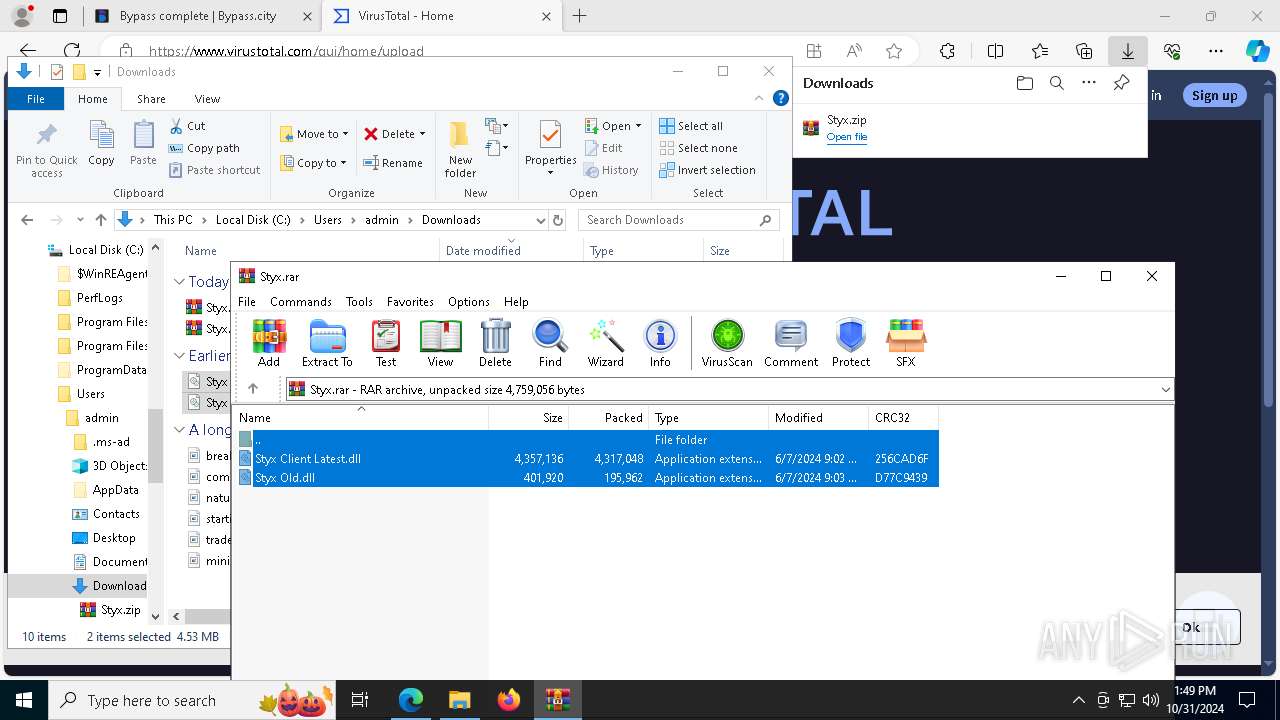Sort archive by the CRC32 column
This screenshot has height=720, width=1280.
[904, 417]
